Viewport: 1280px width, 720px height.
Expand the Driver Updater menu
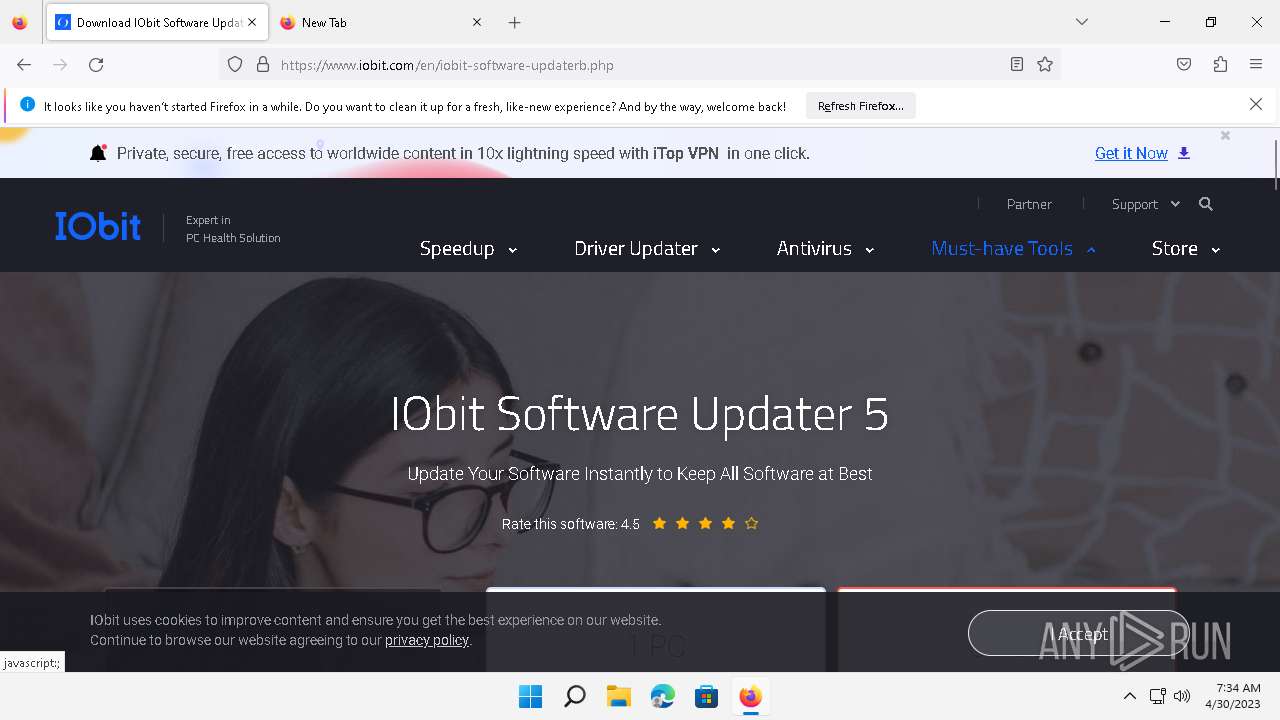[x=647, y=249]
